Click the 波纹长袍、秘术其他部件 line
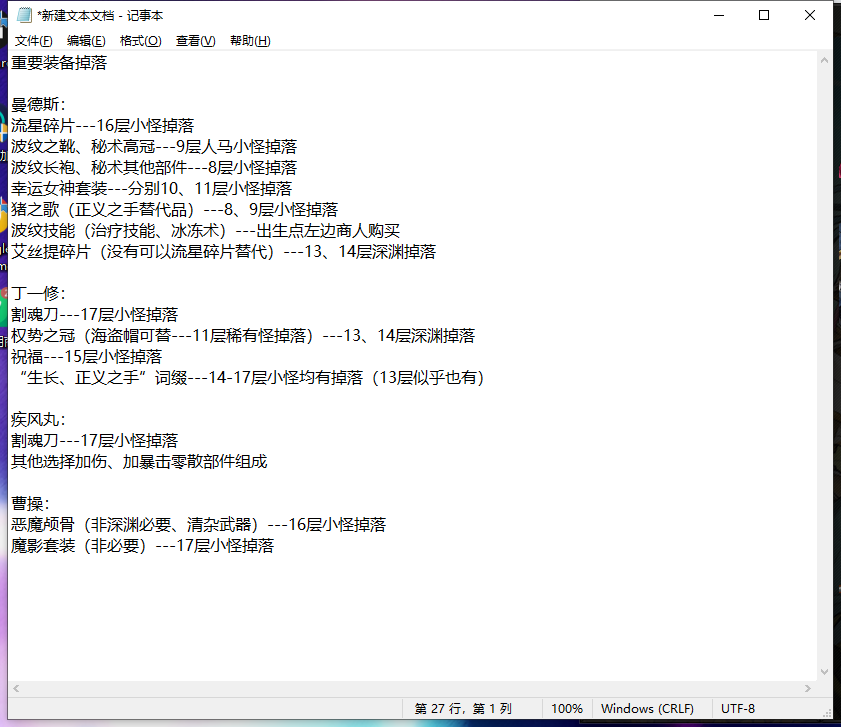The height and width of the screenshot is (727, 841). tap(154, 167)
